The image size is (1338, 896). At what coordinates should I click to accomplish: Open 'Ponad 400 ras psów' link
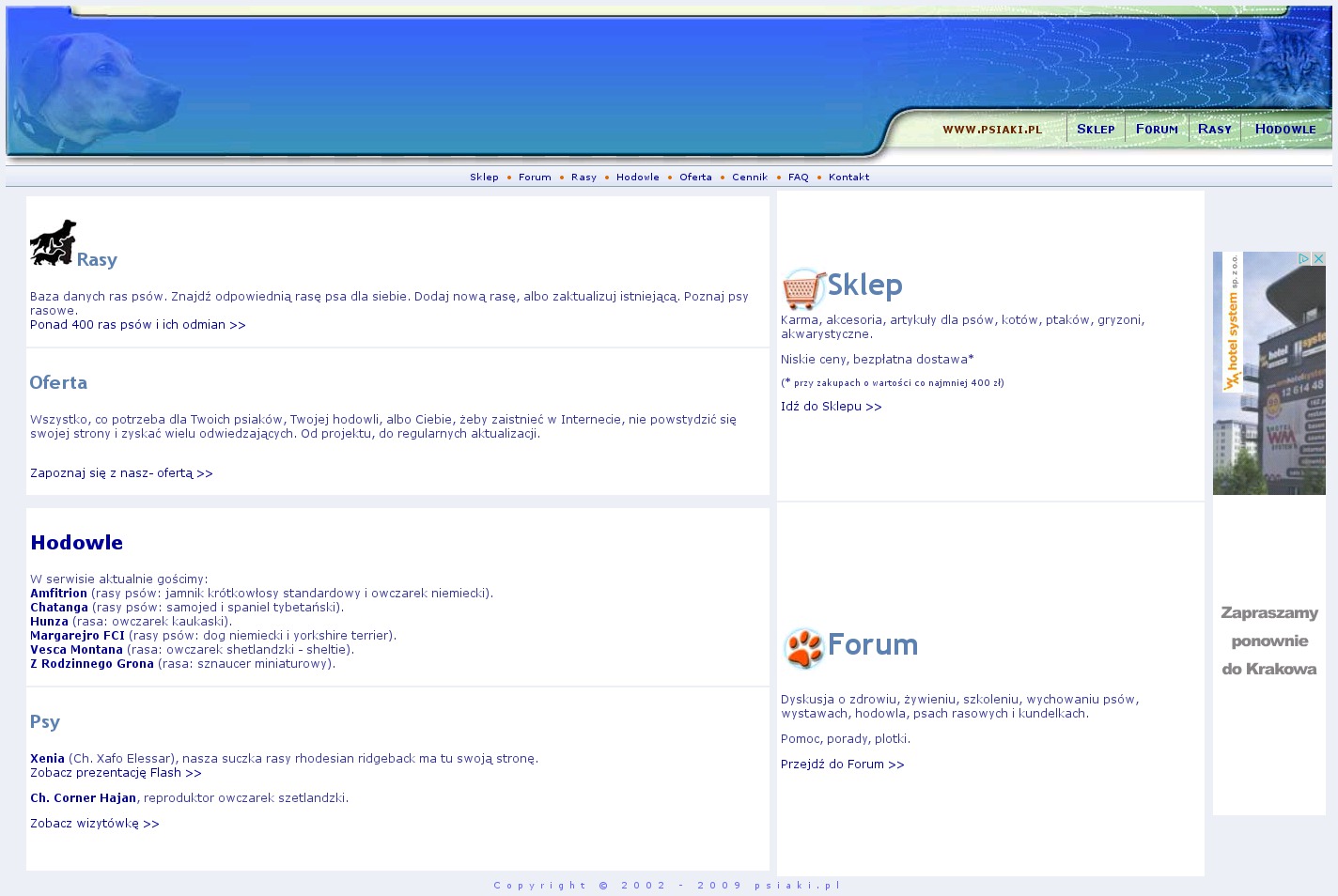[137, 325]
